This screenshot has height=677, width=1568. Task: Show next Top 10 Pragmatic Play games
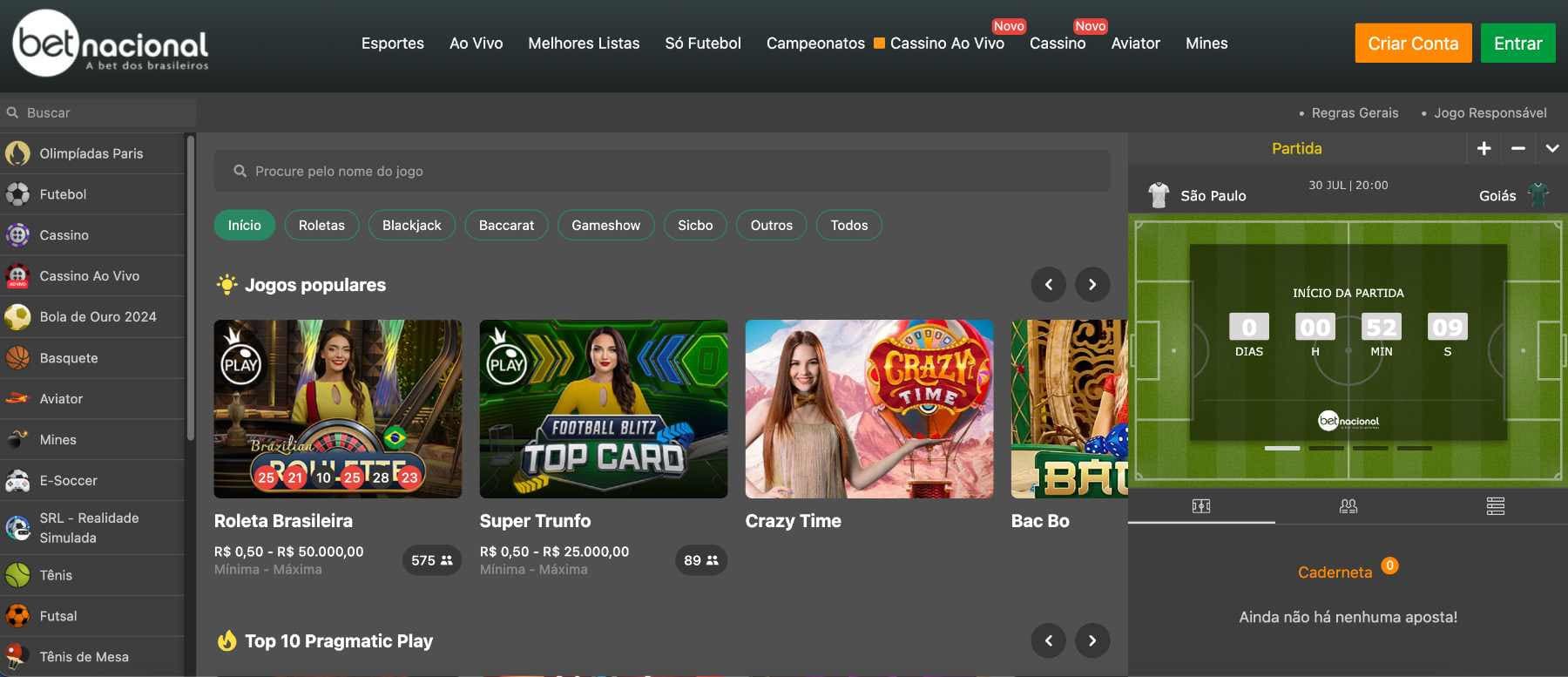[1092, 640]
